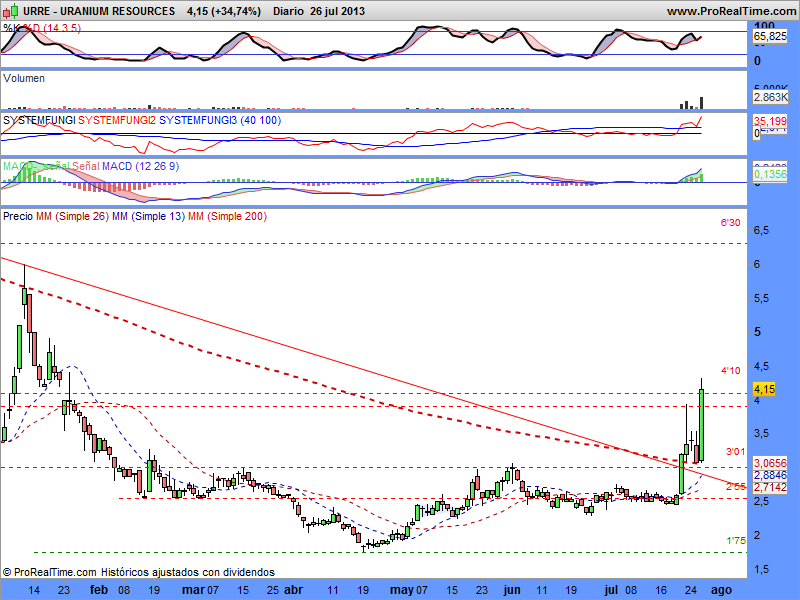The height and width of the screenshot is (600, 800).
Task: Click the ago label on date axis
Action: 721,590
